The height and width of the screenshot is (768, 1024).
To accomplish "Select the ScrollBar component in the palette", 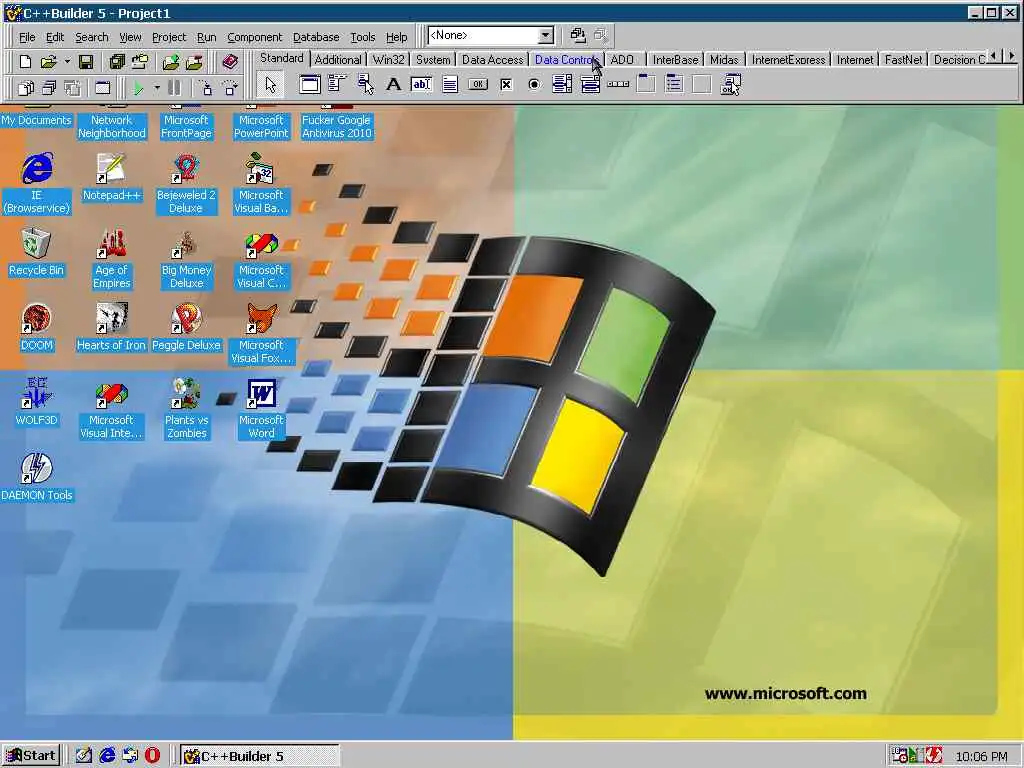I will [618, 84].
